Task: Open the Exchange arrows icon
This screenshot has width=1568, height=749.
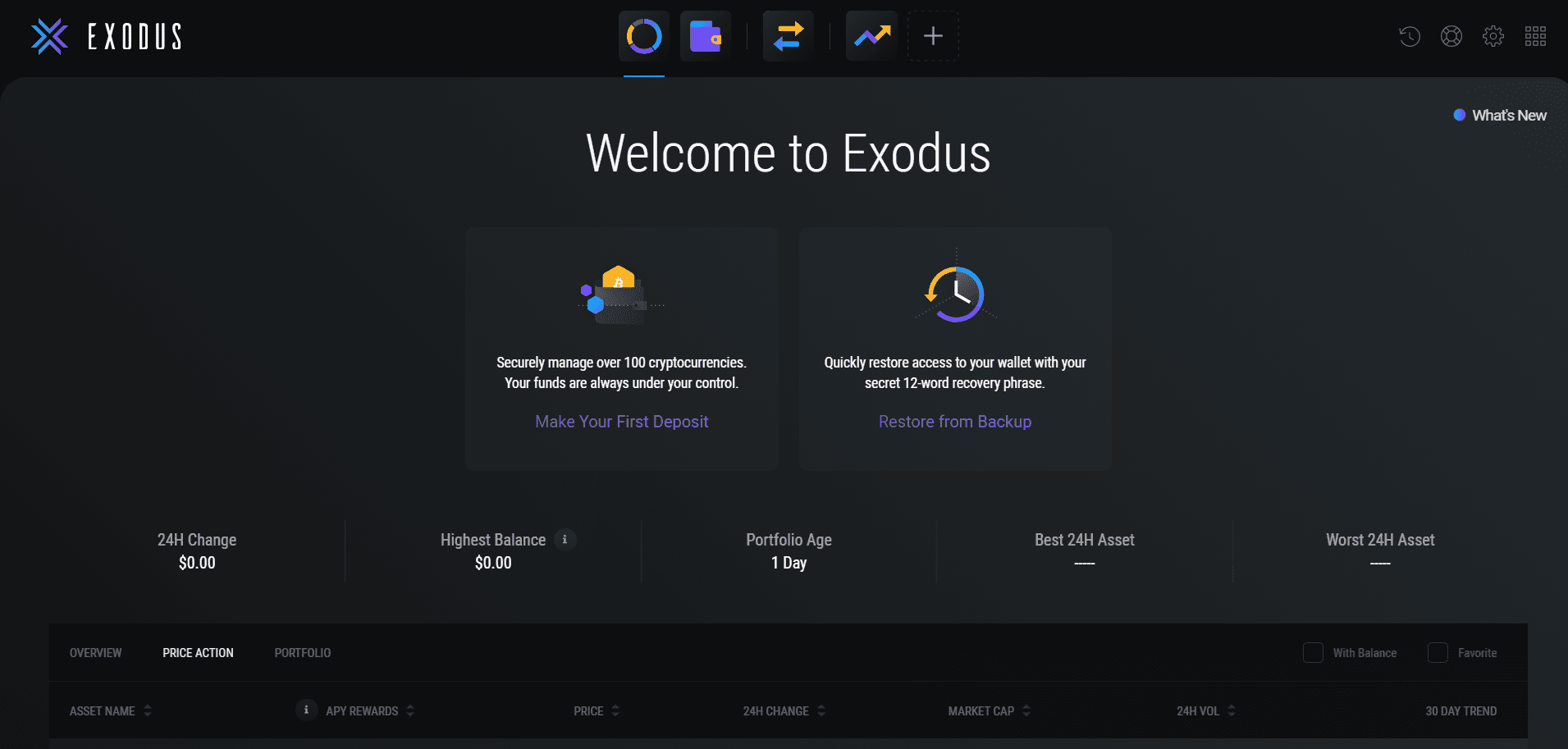Action: pos(789,36)
